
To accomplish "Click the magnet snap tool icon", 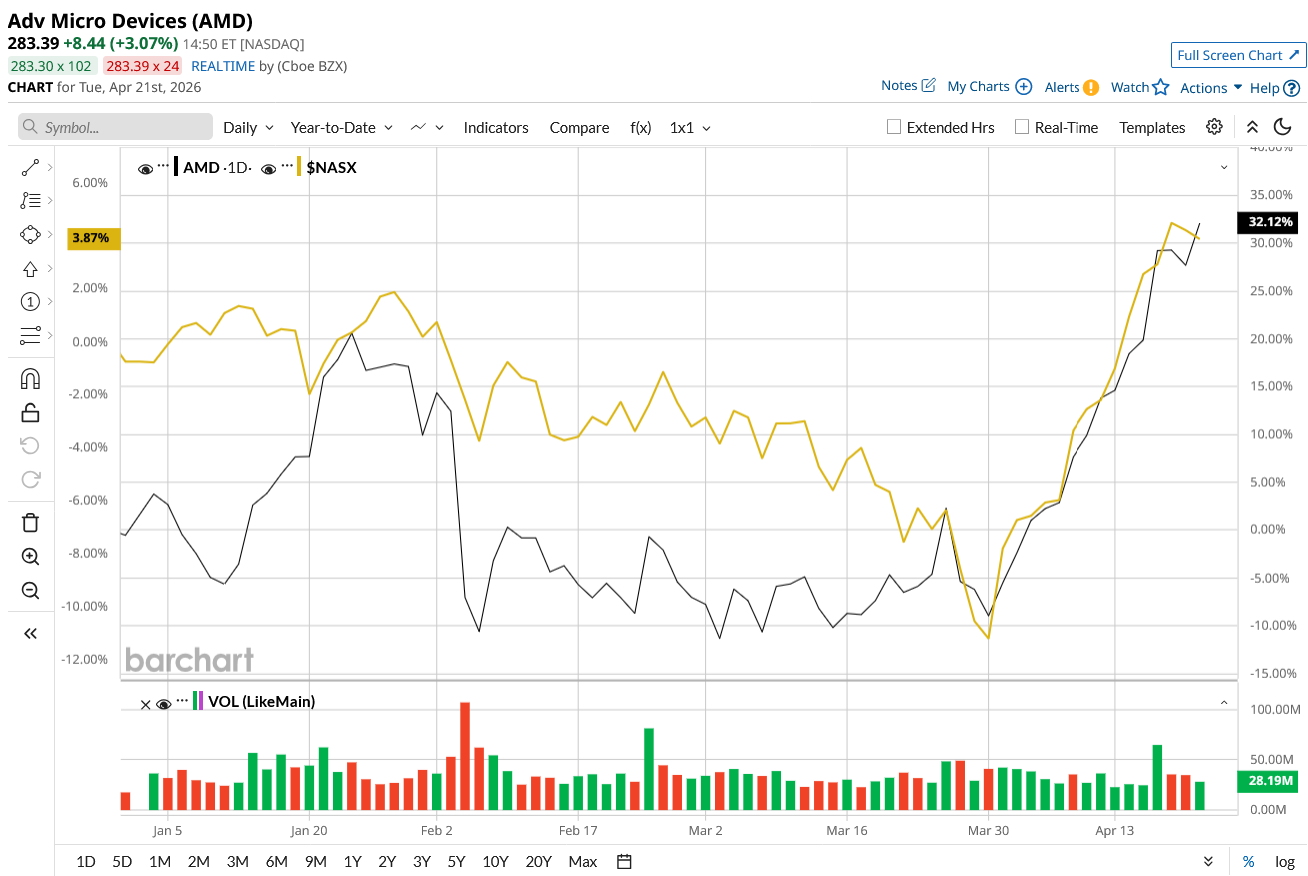I will (x=30, y=379).
